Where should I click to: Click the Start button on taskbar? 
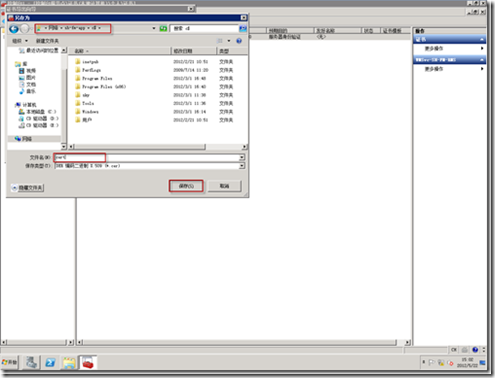(x=9, y=362)
